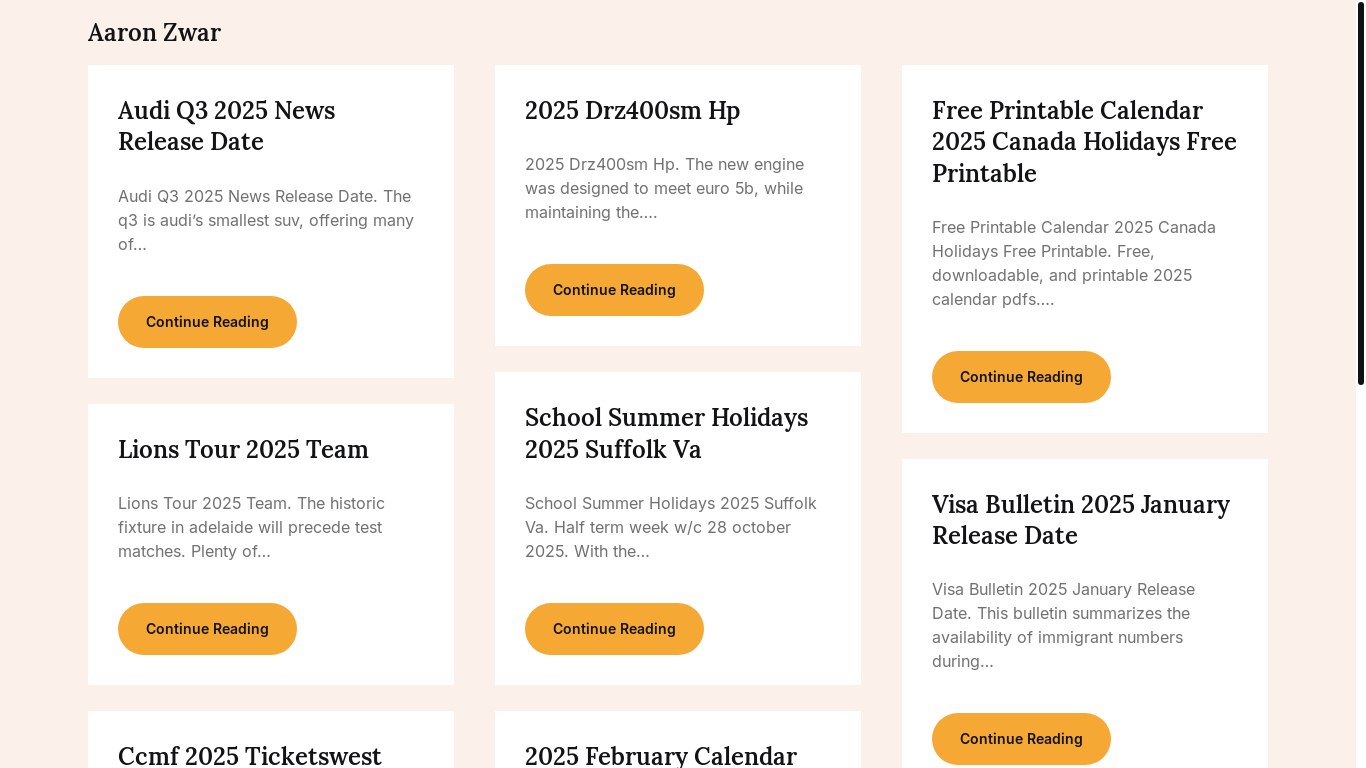
Task: Continue reading the School Summer Holidays post
Action: coord(614,629)
